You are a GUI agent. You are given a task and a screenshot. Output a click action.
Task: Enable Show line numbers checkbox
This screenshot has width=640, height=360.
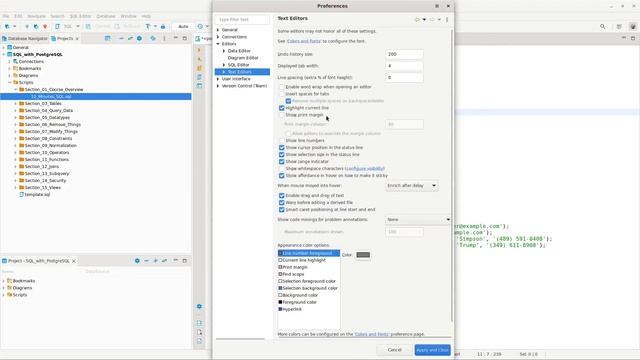tap(282, 140)
